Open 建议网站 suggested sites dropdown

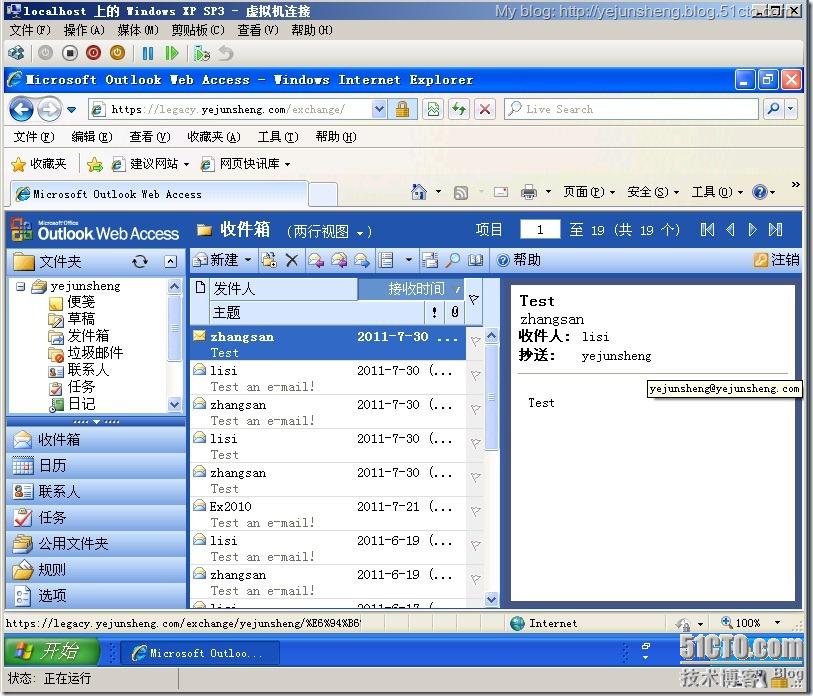click(151, 164)
